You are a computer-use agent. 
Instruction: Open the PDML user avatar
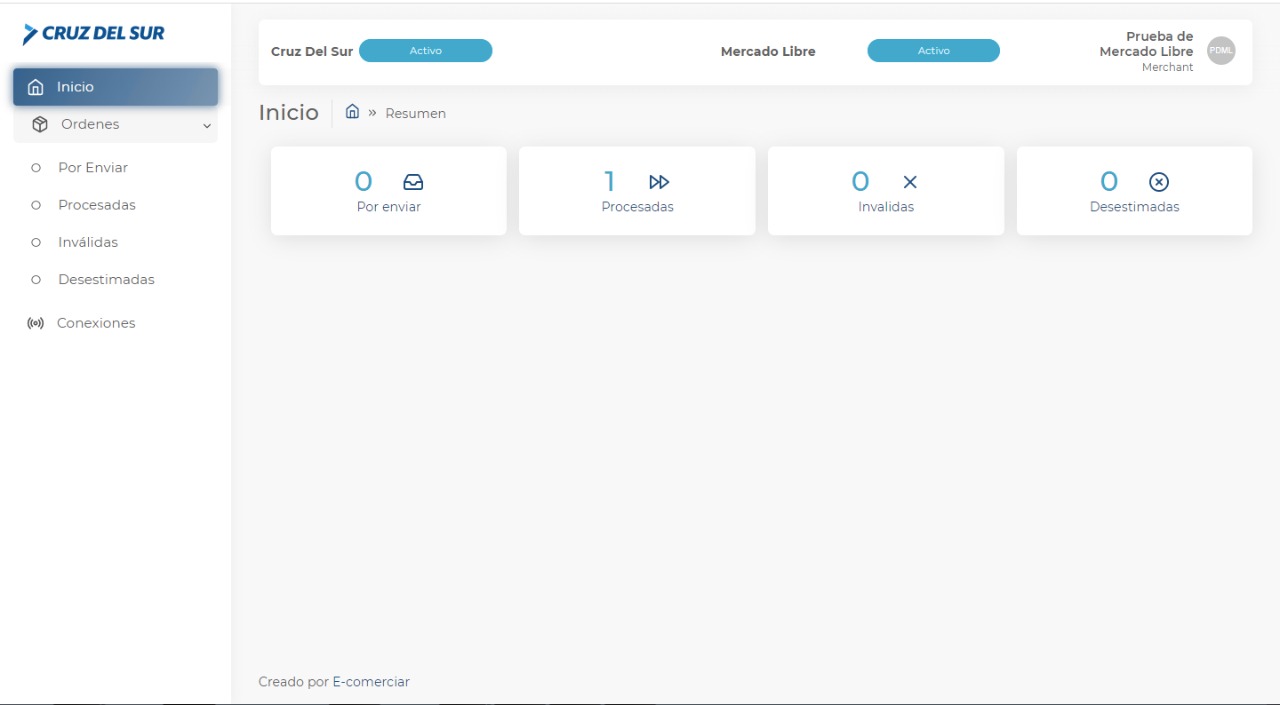[x=1221, y=51]
